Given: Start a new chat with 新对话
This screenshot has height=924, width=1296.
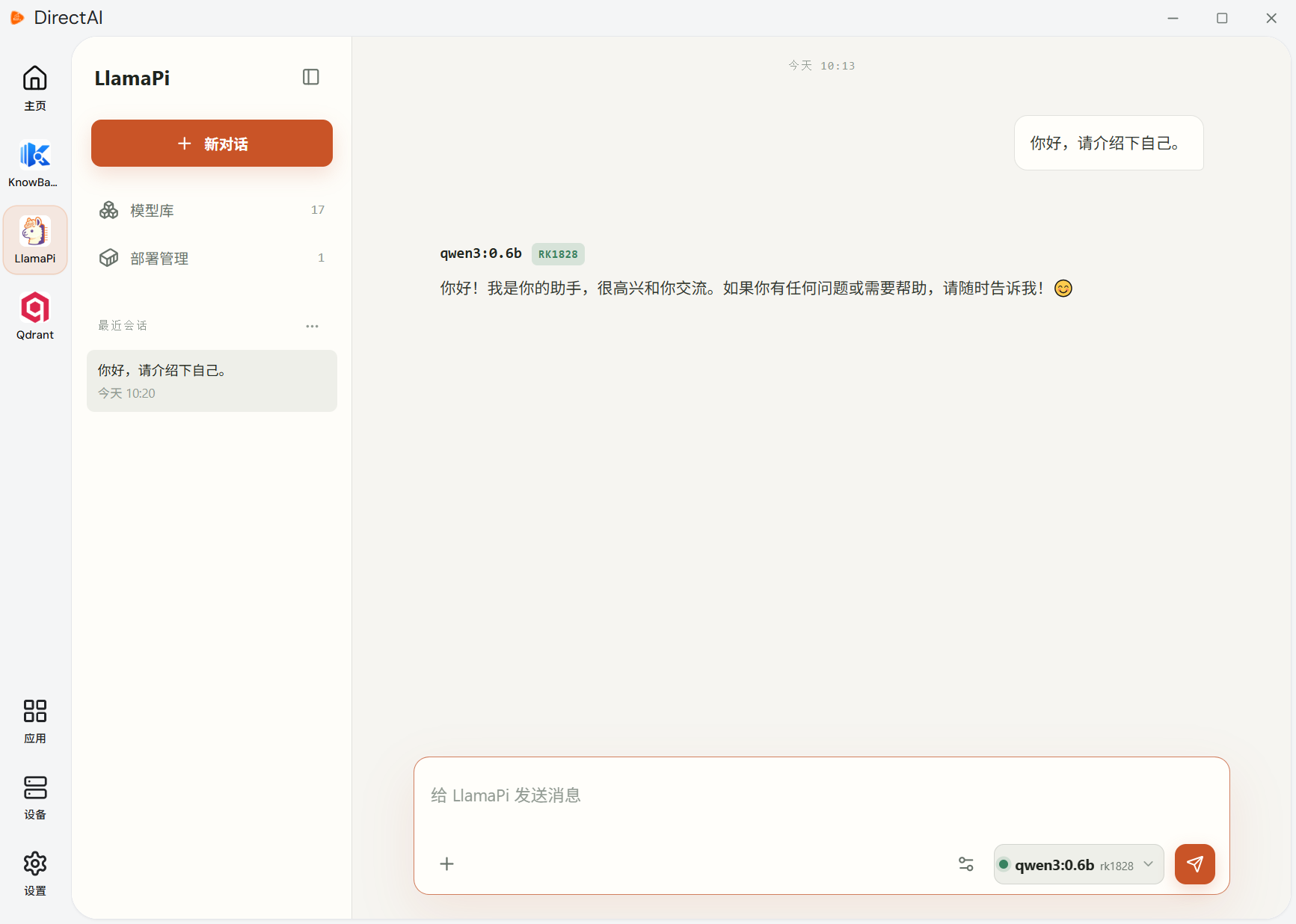Looking at the screenshot, I should click(212, 144).
